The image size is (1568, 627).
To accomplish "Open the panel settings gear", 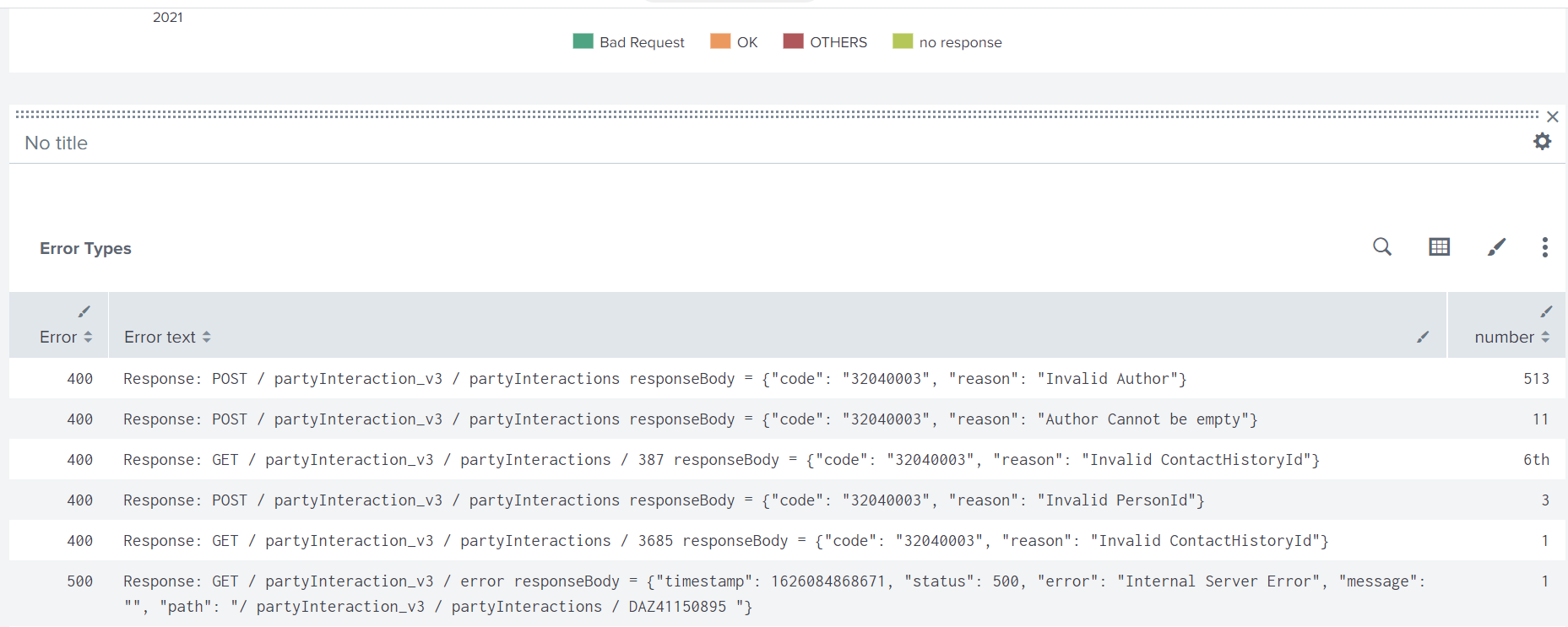I will click(x=1542, y=142).
